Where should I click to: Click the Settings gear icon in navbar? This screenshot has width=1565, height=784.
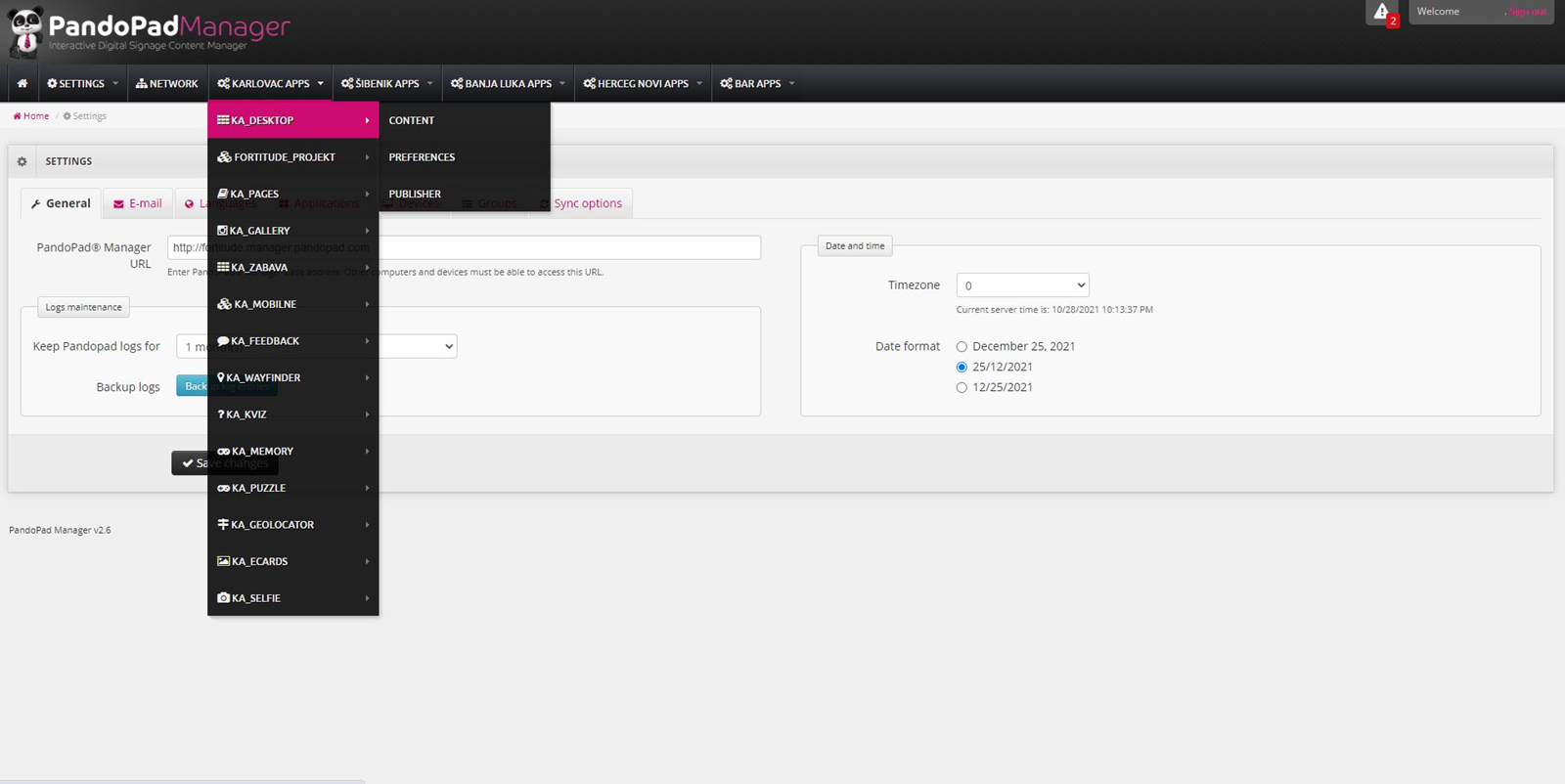click(x=52, y=84)
